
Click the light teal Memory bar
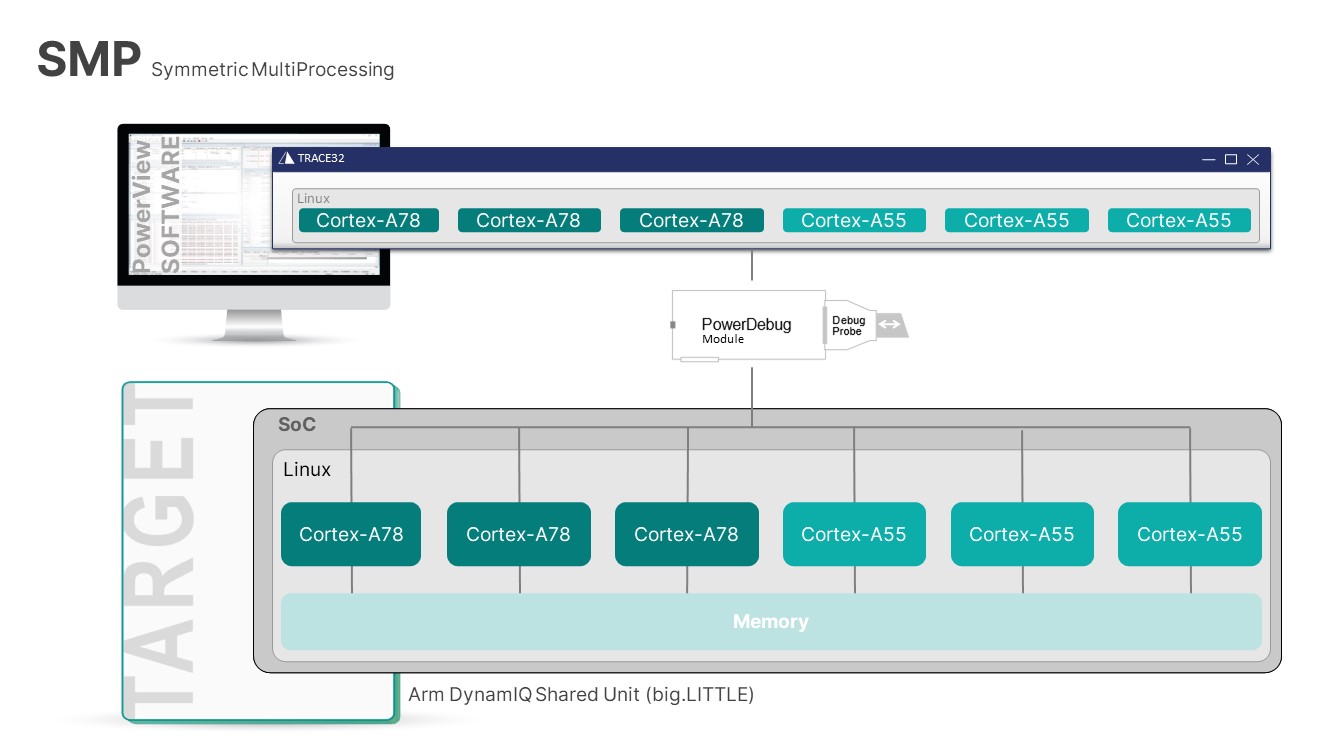[771, 621]
